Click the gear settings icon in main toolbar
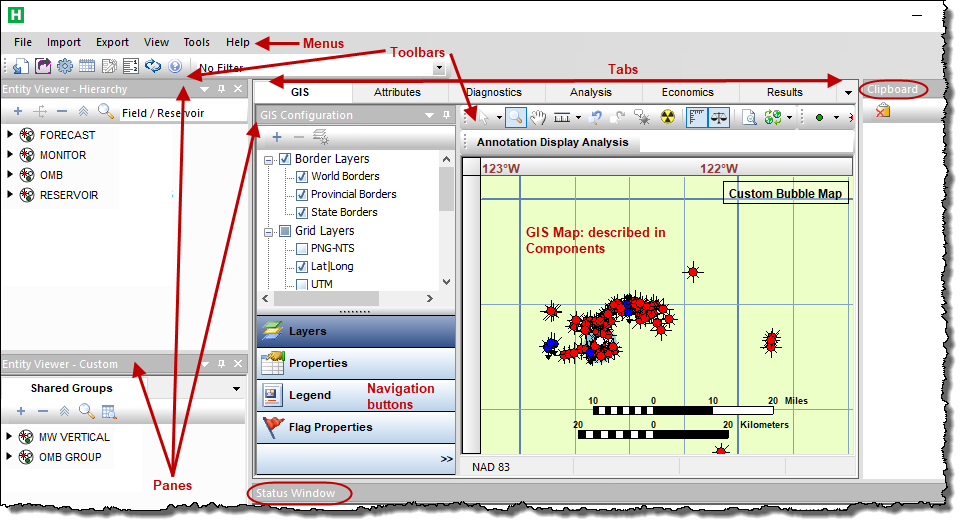 (65, 66)
